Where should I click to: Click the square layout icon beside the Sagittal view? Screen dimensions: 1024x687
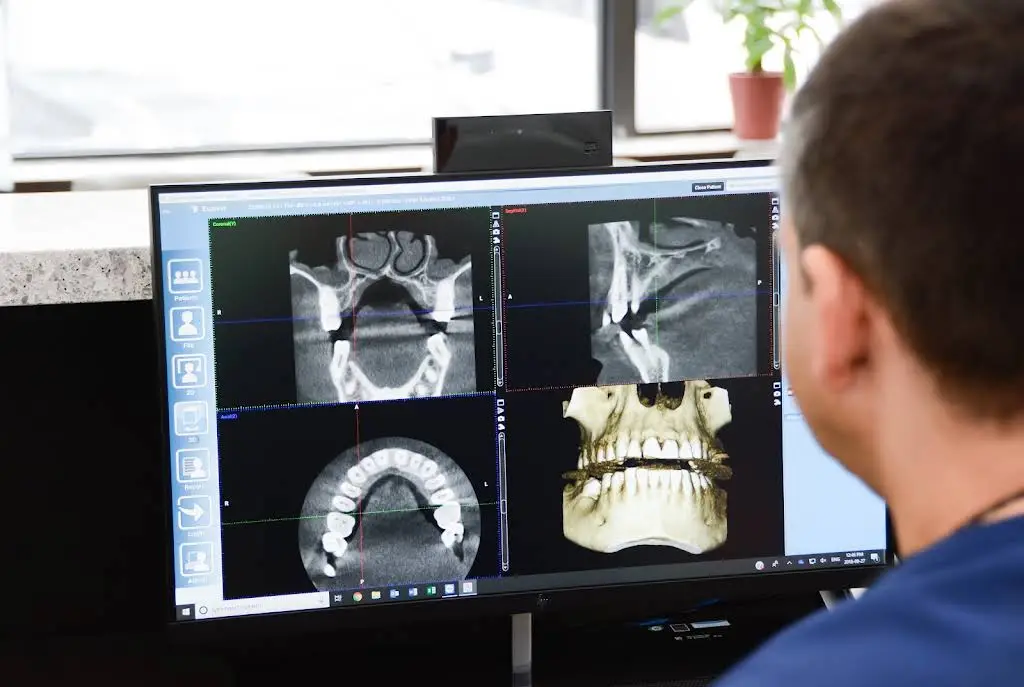point(775,202)
